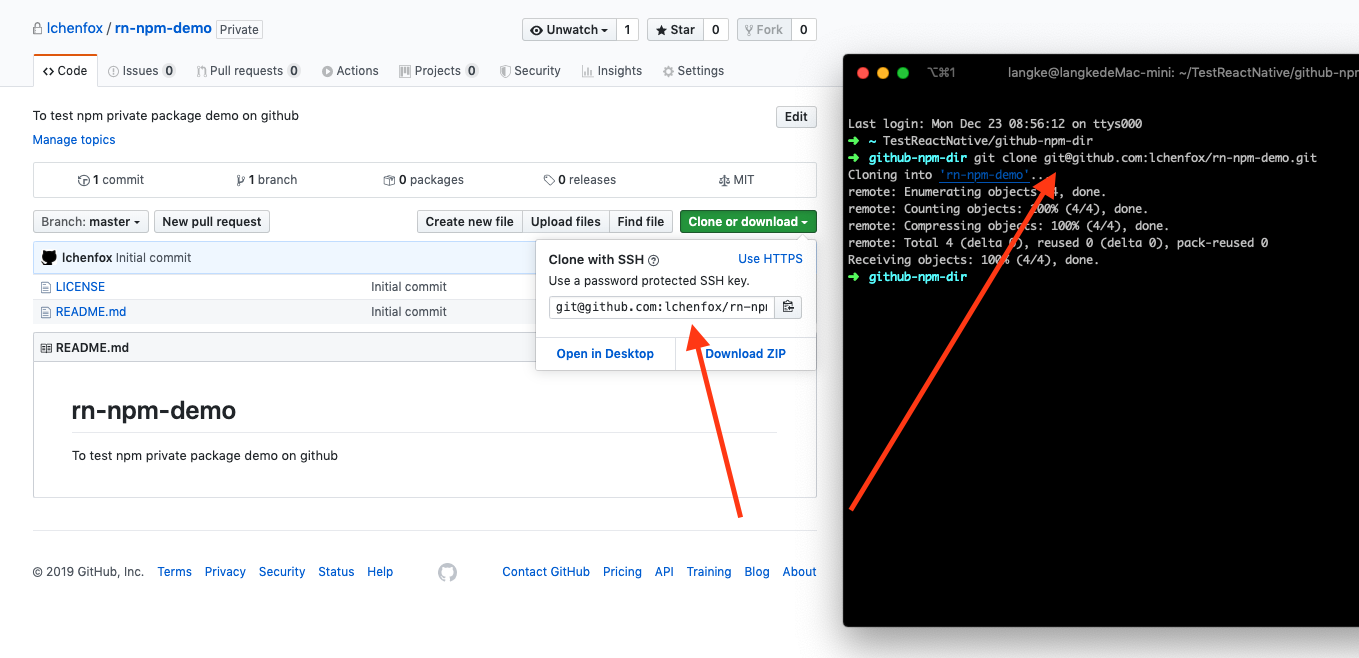Viewport: 1359px width, 658px height.
Task: Click Find file button
Action: pyautogui.click(x=641, y=222)
